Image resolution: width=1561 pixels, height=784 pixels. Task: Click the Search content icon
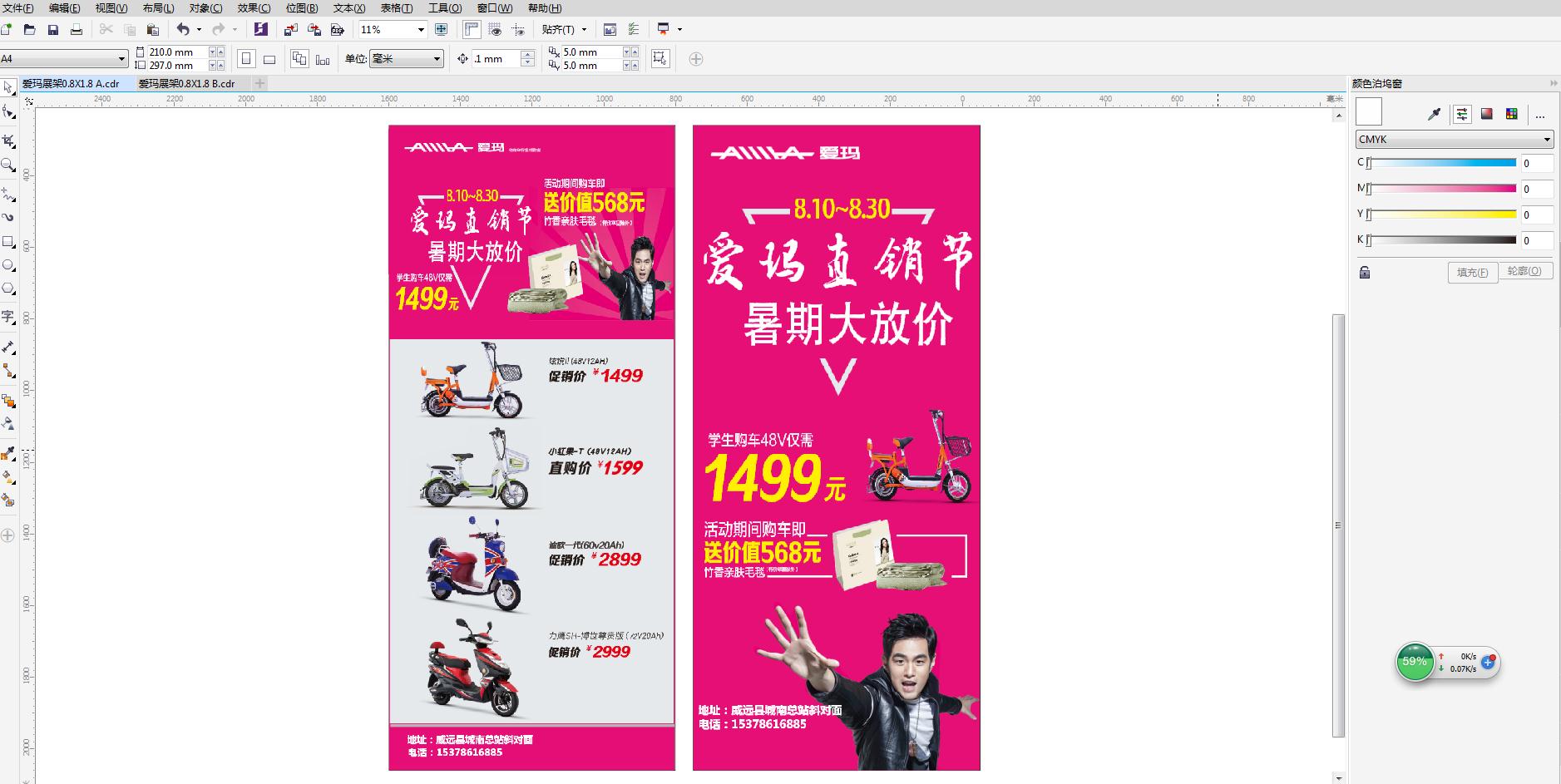point(260,29)
